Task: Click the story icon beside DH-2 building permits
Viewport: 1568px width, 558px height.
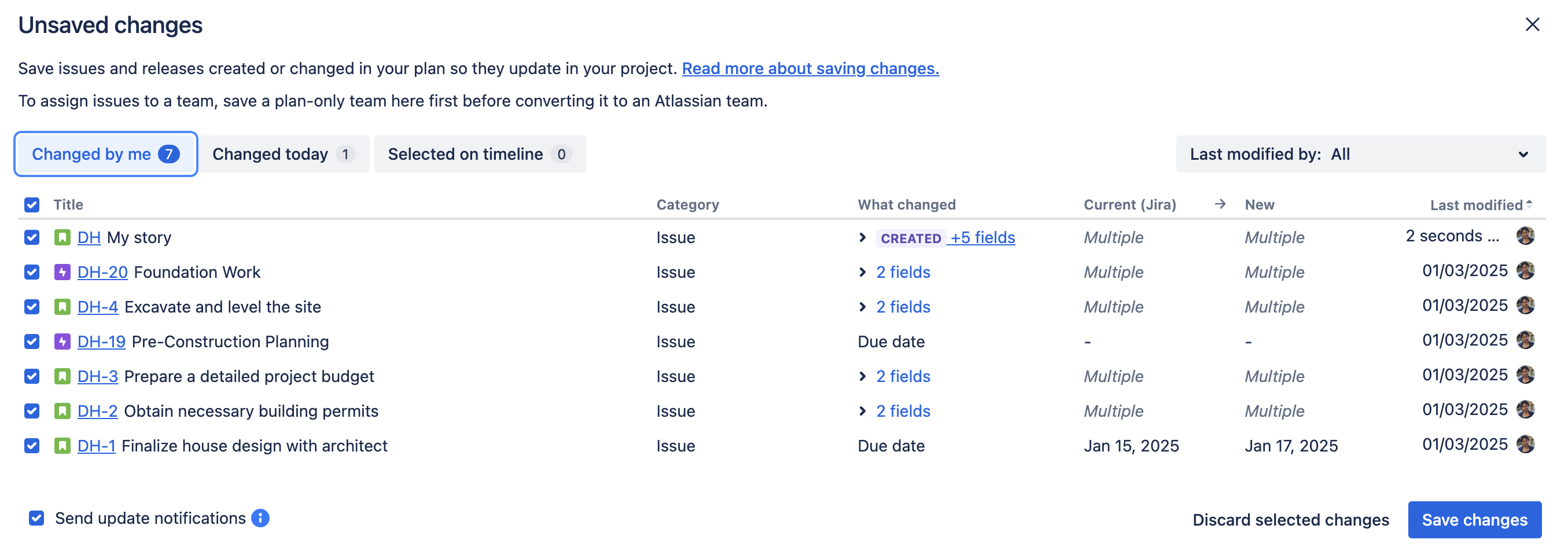Action: [x=62, y=410]
